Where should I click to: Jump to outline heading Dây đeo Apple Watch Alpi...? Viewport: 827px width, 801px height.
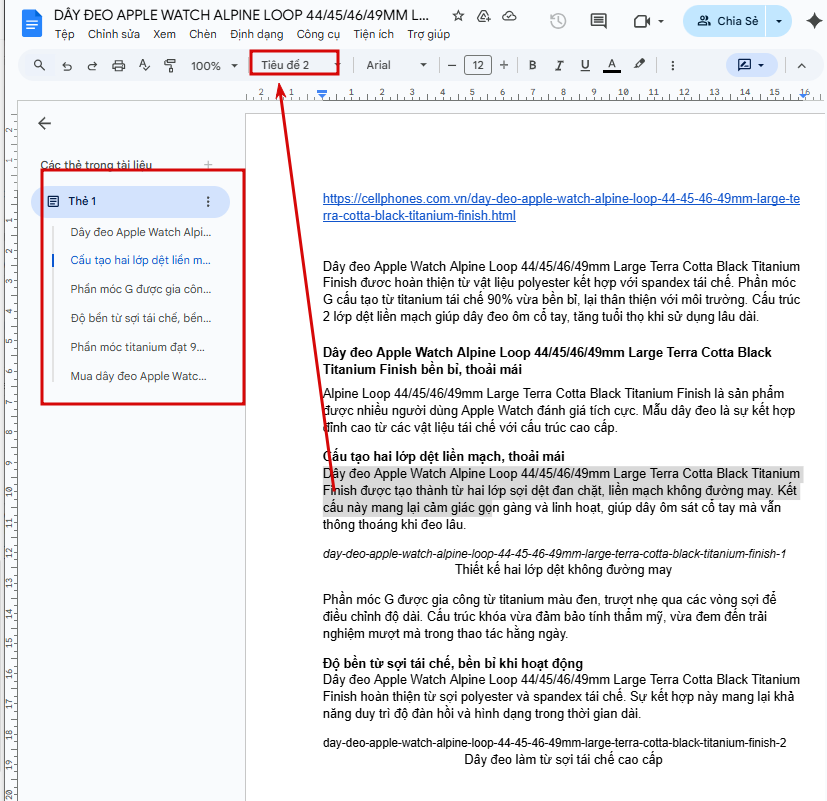pyautogui.click(x=140, y=232)
